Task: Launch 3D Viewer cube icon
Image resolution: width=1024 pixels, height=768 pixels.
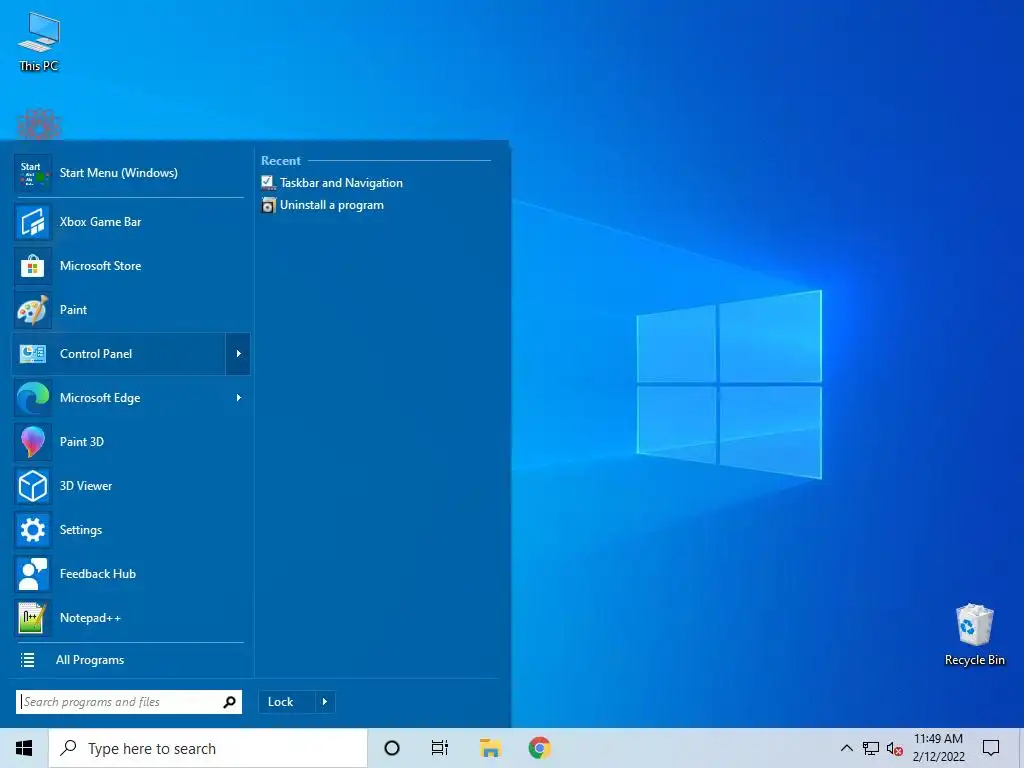Action: tap(33, 486)
